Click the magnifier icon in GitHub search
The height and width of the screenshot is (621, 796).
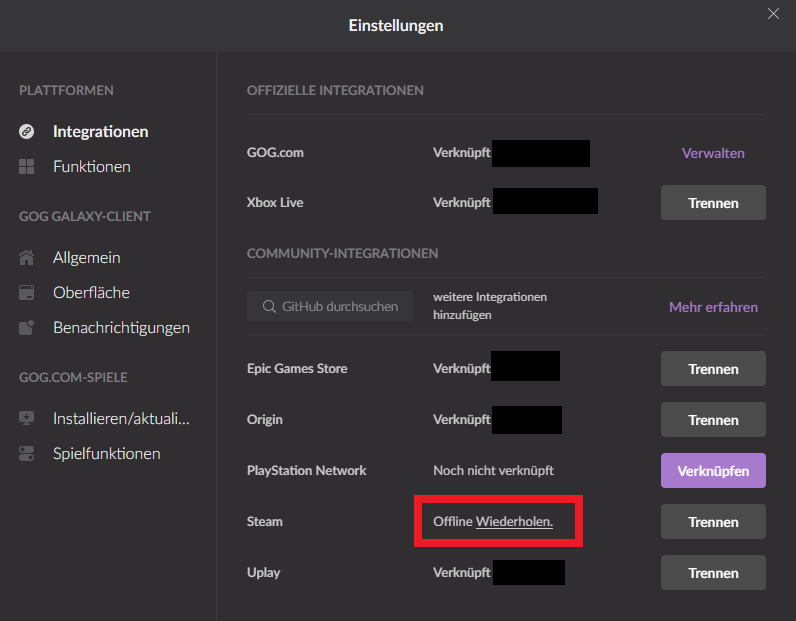pyautogui.click(x=269, y=307)
